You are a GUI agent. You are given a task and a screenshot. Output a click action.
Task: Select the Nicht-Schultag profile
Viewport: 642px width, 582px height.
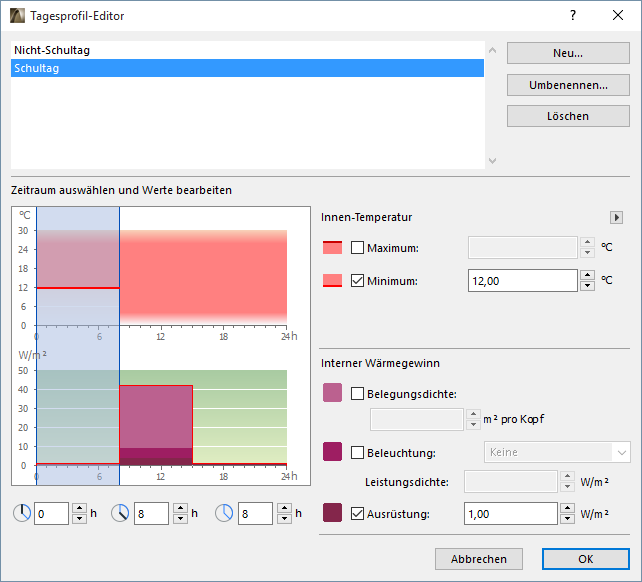(x=247, y=50)
